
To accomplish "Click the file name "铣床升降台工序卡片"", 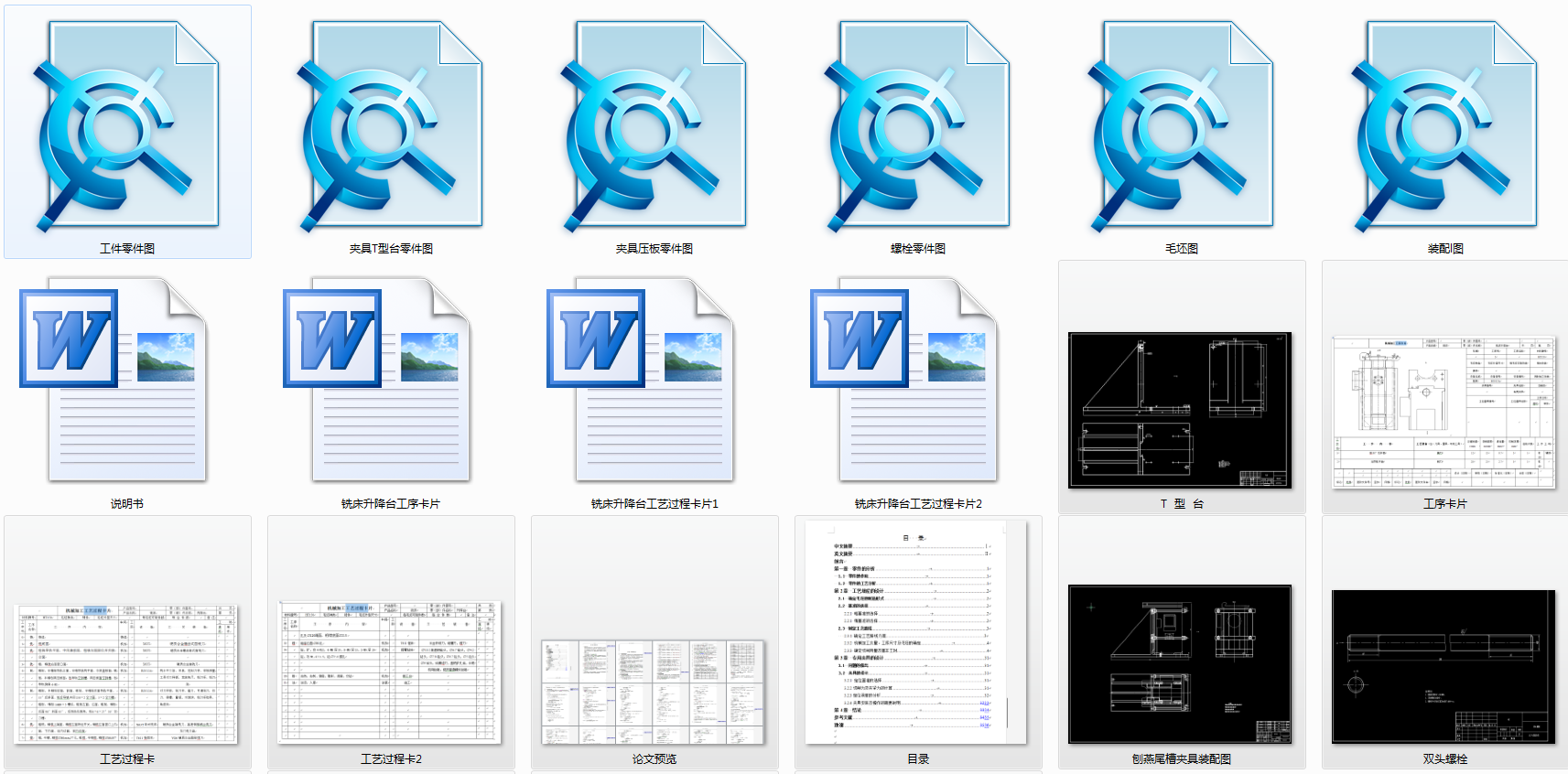I will [391, 504].
